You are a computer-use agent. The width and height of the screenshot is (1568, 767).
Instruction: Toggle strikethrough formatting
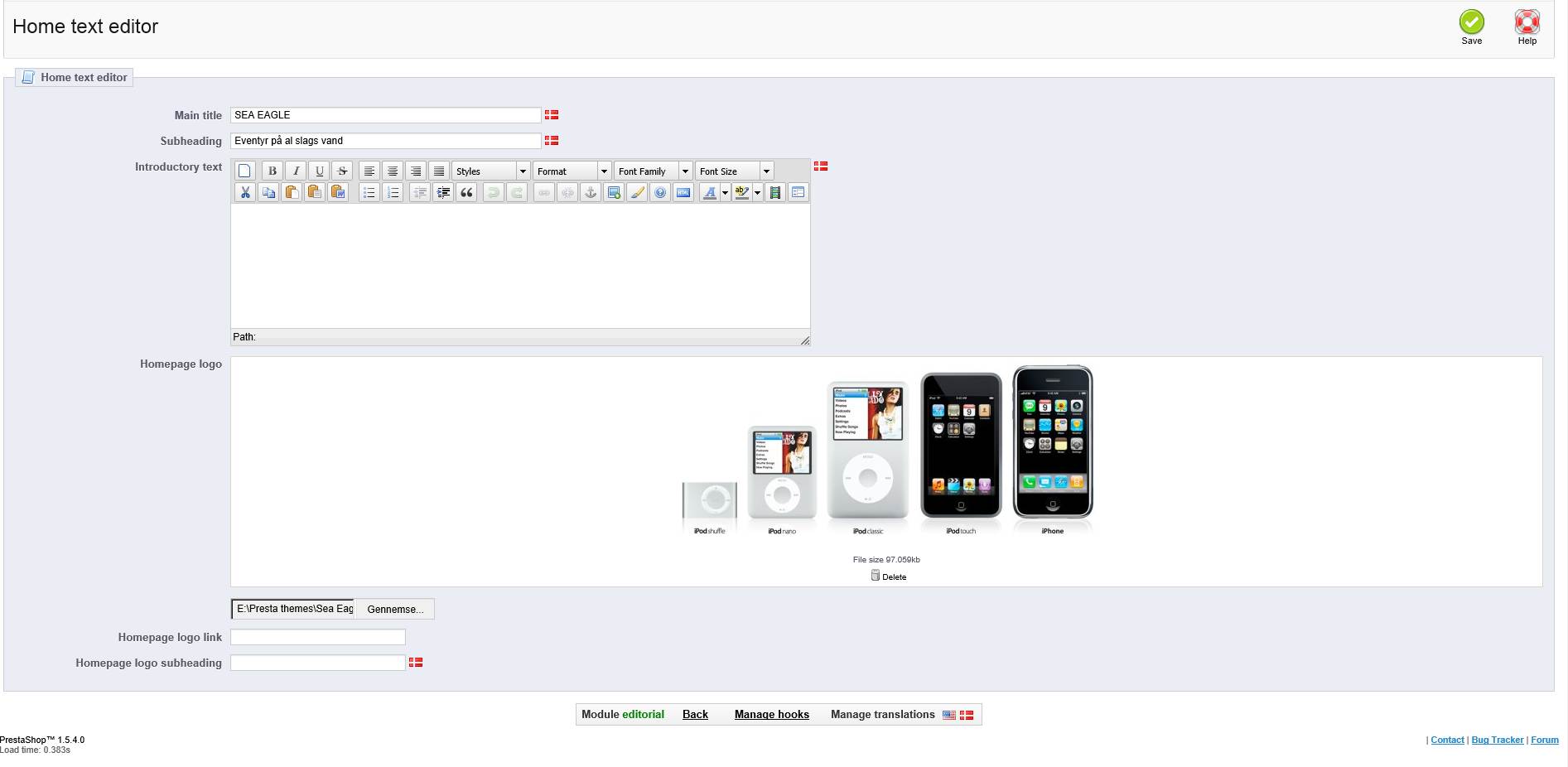pos(342,171)
